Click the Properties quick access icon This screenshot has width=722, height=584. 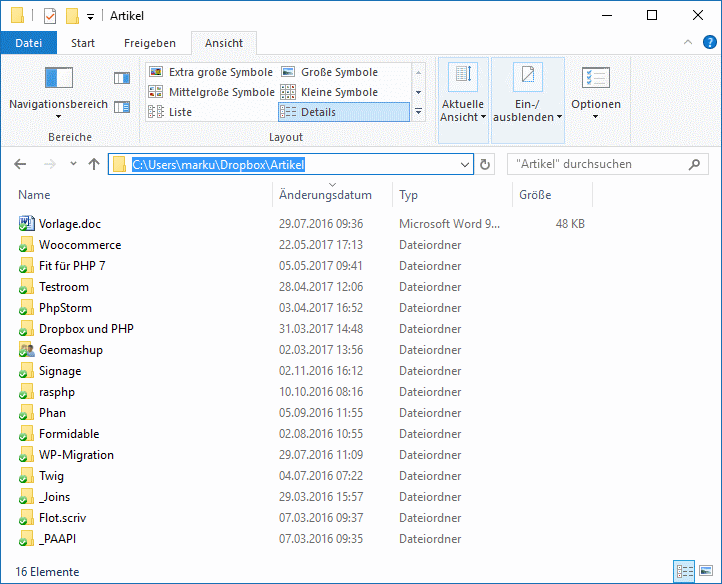pyautogui.click(x=50, y=16)
